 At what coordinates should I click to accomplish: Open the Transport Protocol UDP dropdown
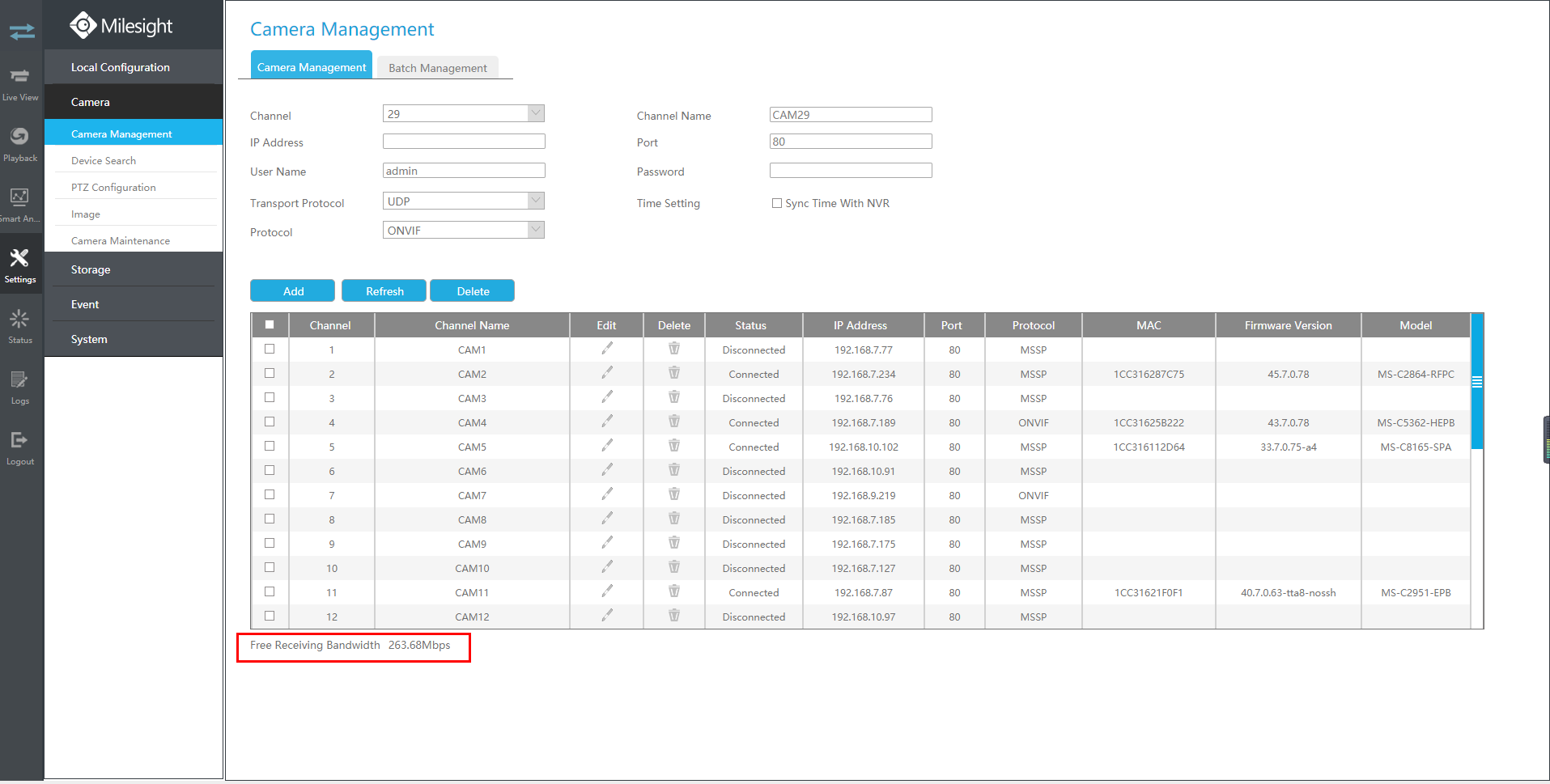point(464,201)
